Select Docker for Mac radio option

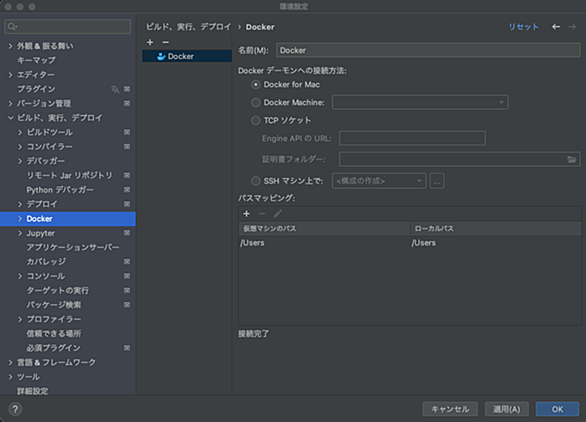click(256, 85)
